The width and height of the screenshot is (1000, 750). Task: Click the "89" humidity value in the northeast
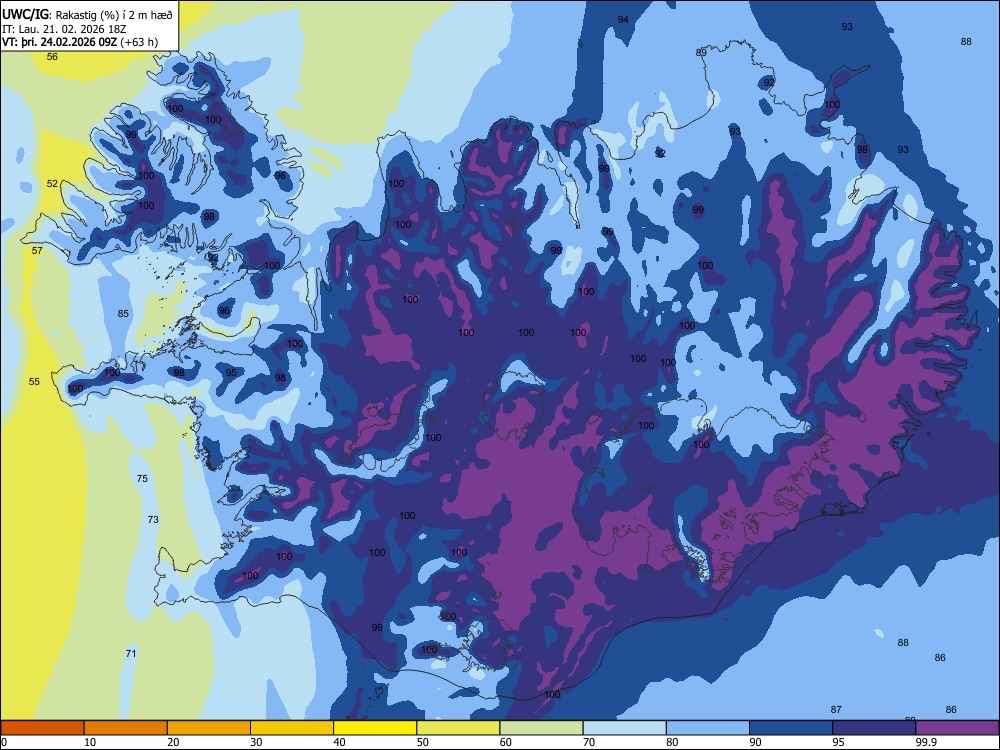point(701,52)
